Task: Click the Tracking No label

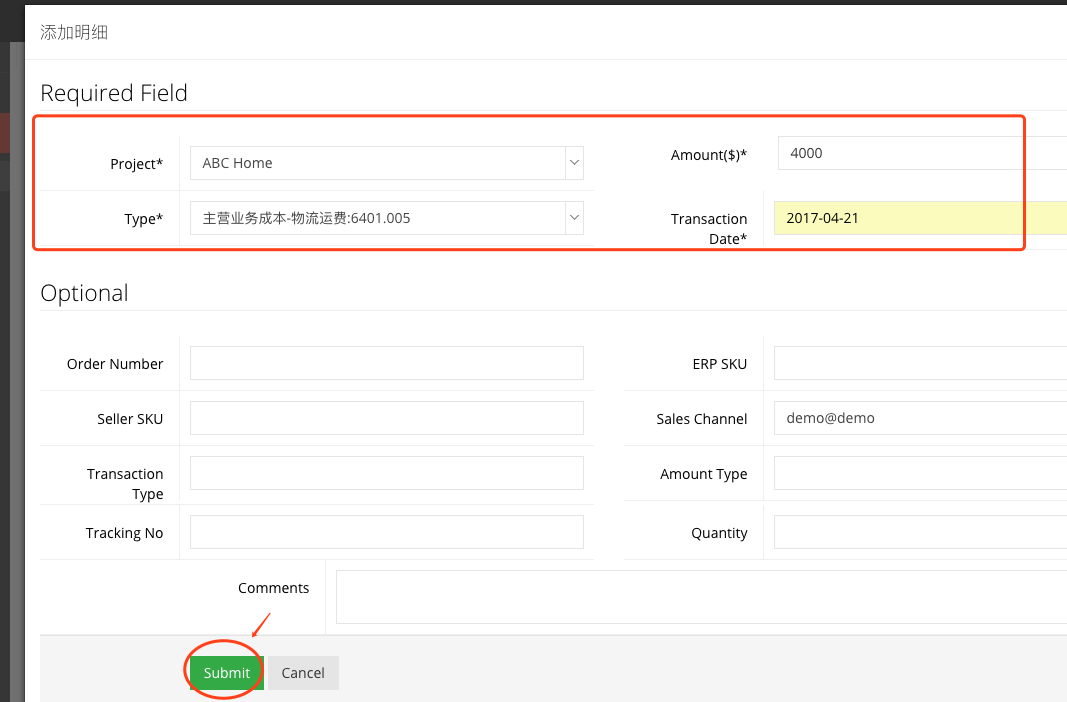Action: click(125, 533)
